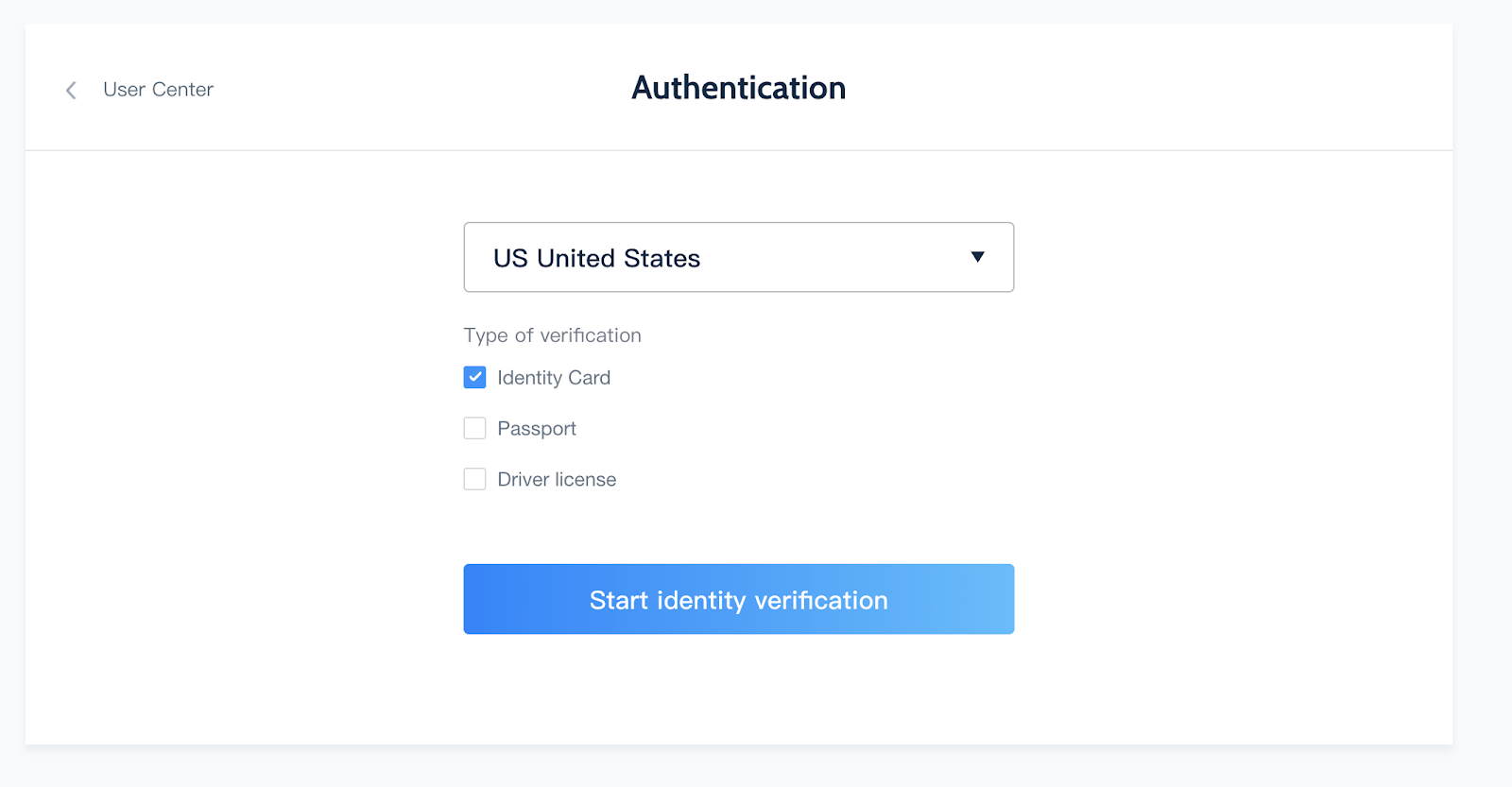Click the word 'Center' in the back link
This screenshot has height=787, width=1512.
point(183,90)
